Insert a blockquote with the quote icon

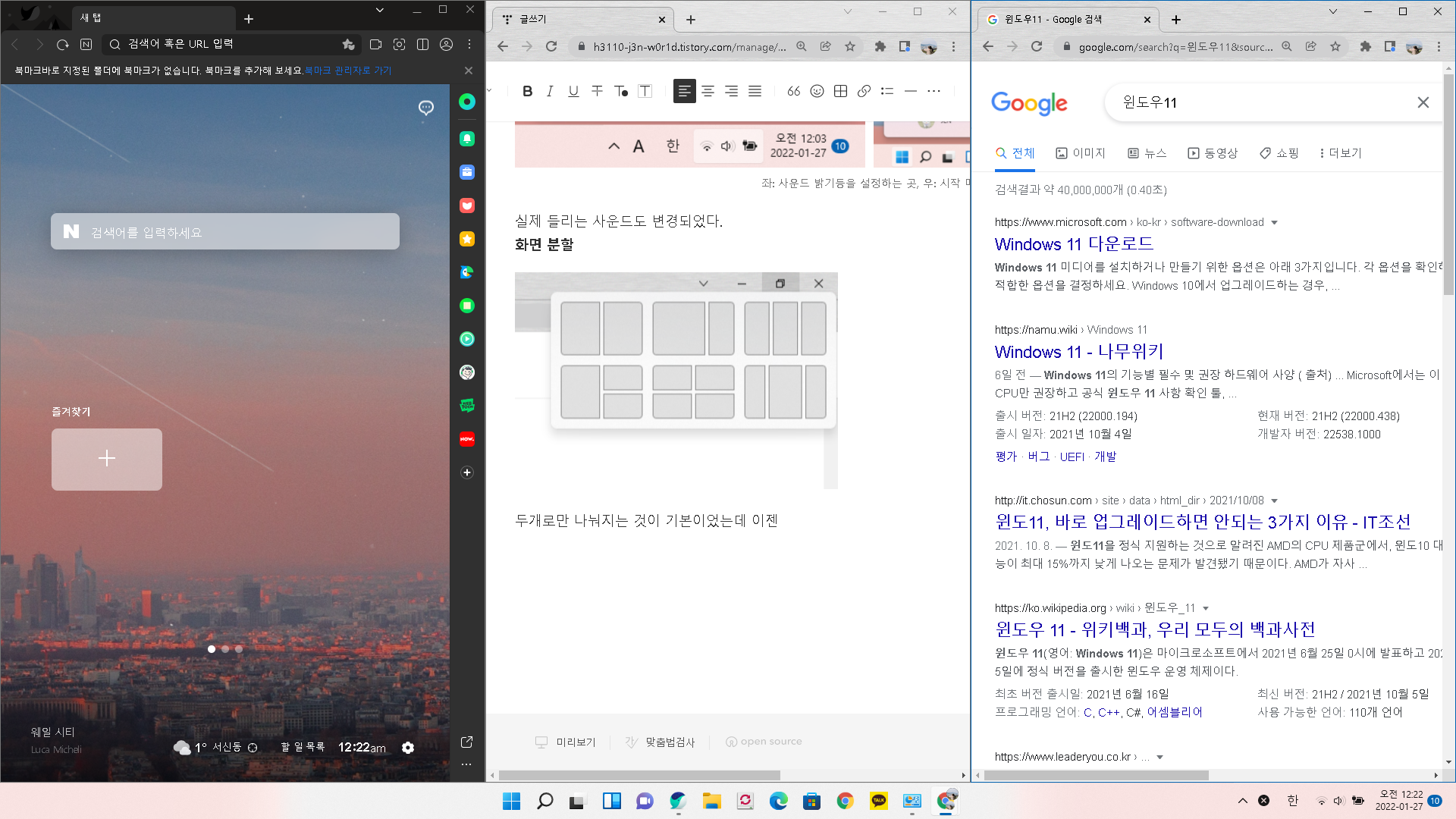[x=793, y=92]
